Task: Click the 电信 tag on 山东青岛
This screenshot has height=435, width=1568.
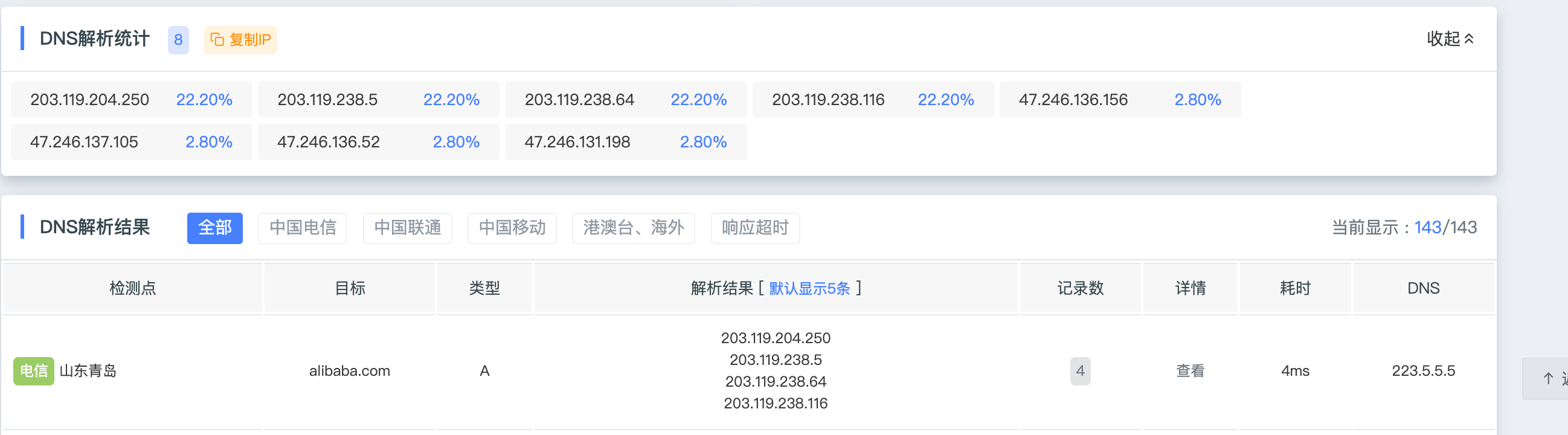Action: [33, 371]
